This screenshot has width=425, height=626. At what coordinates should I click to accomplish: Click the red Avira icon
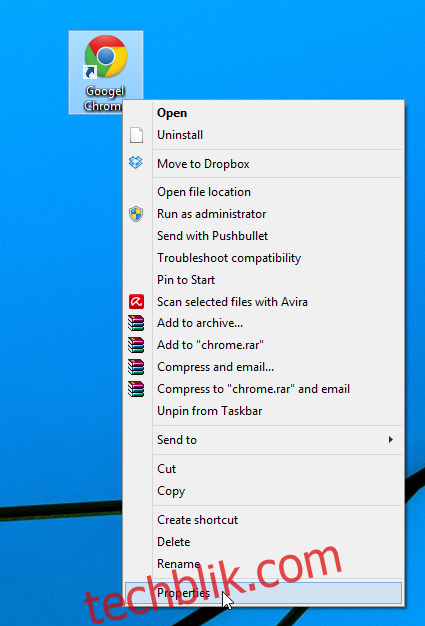tap(136, 302)
